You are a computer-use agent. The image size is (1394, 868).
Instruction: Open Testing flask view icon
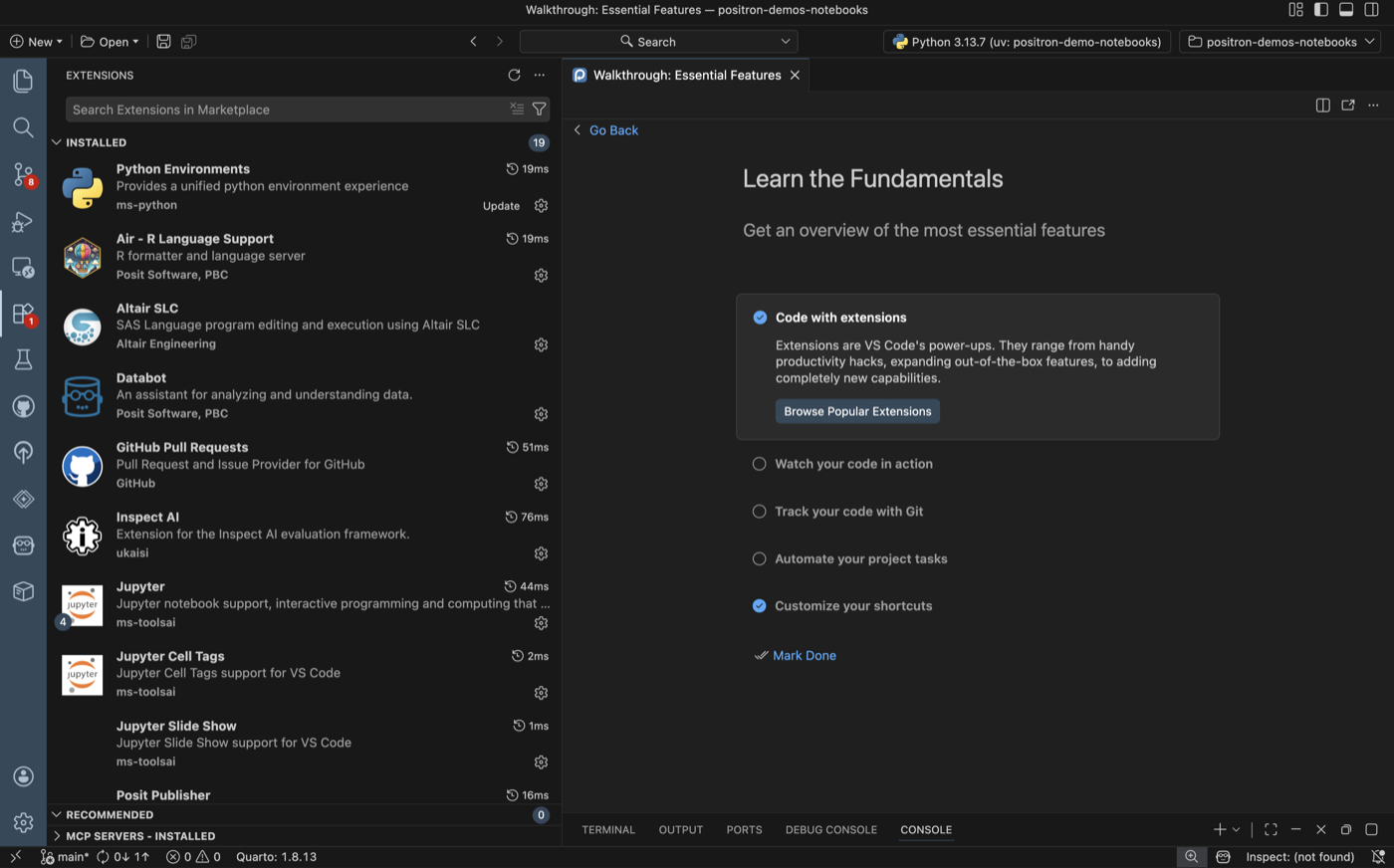click(x=23, y=359)
